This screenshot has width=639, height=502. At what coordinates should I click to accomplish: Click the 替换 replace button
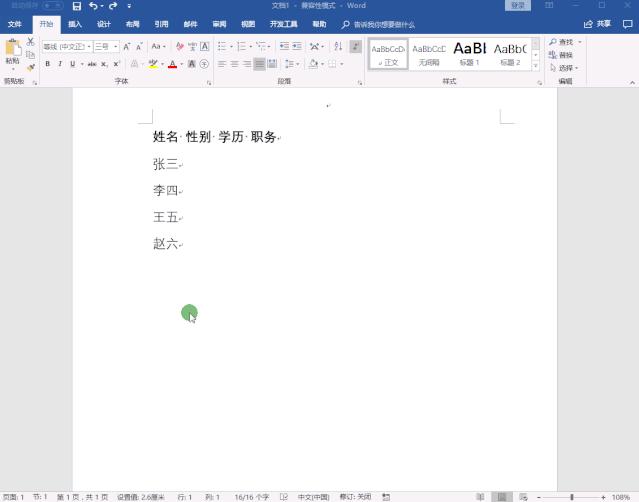pos(561,55)
